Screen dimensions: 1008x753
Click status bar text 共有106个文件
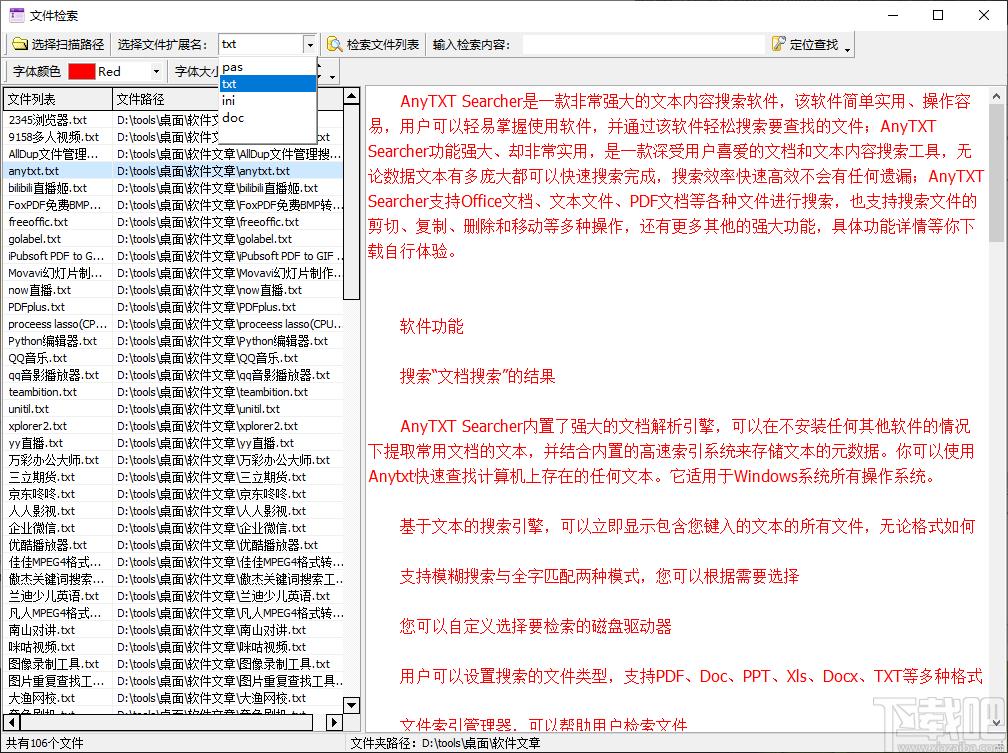[44, 743]
